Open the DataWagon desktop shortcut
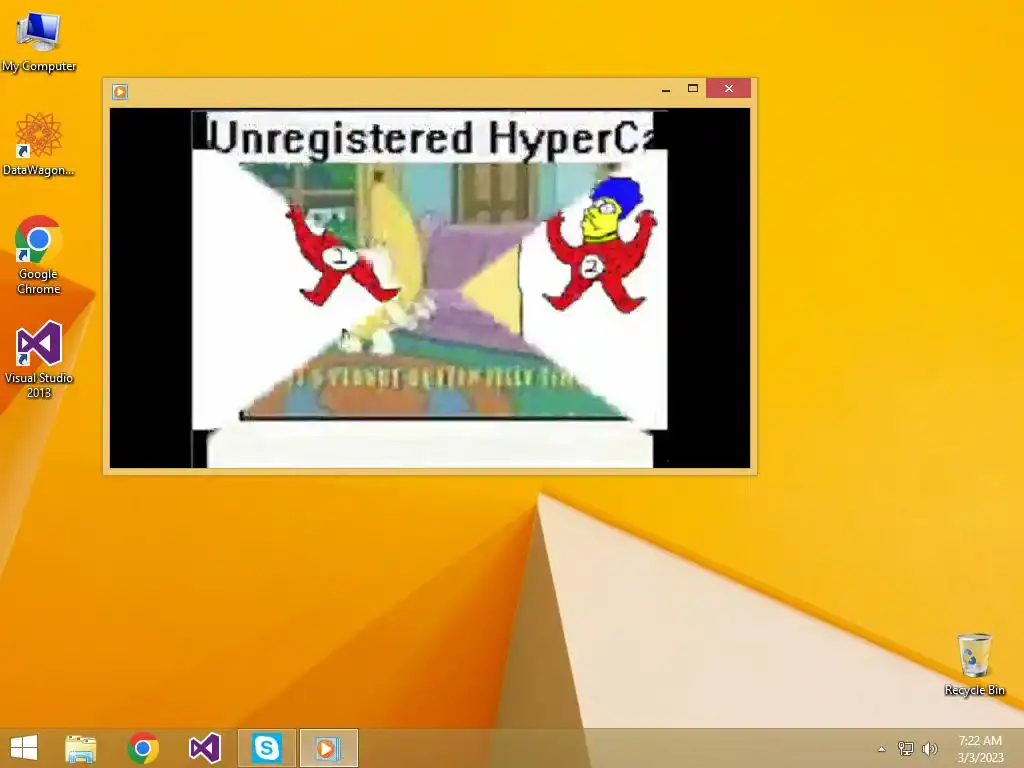The width and height of the screenshot is (1024, 768). [39, 144]
